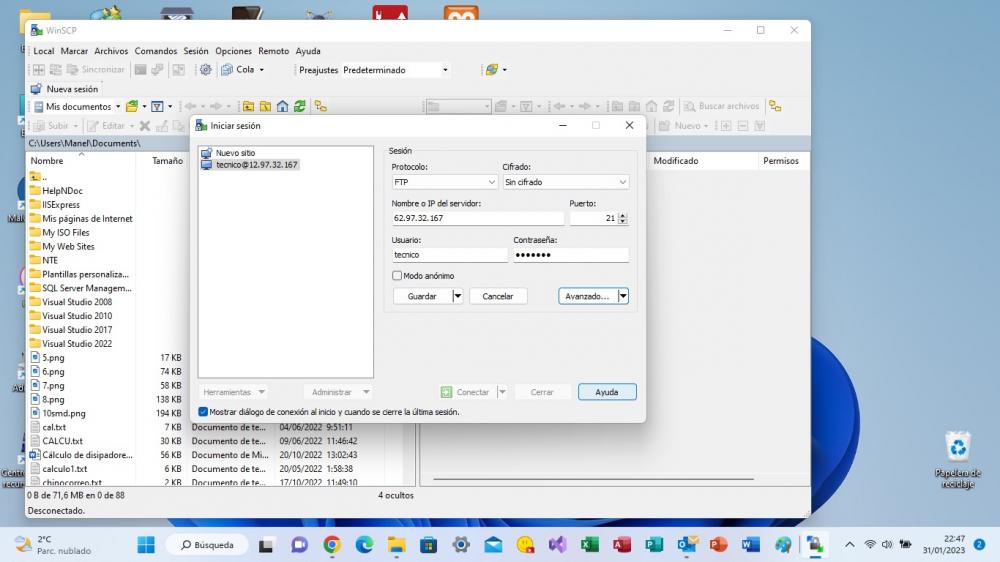Open the Local menu
This screenshot has width=1000, height=562.
[x=43, y=51]
